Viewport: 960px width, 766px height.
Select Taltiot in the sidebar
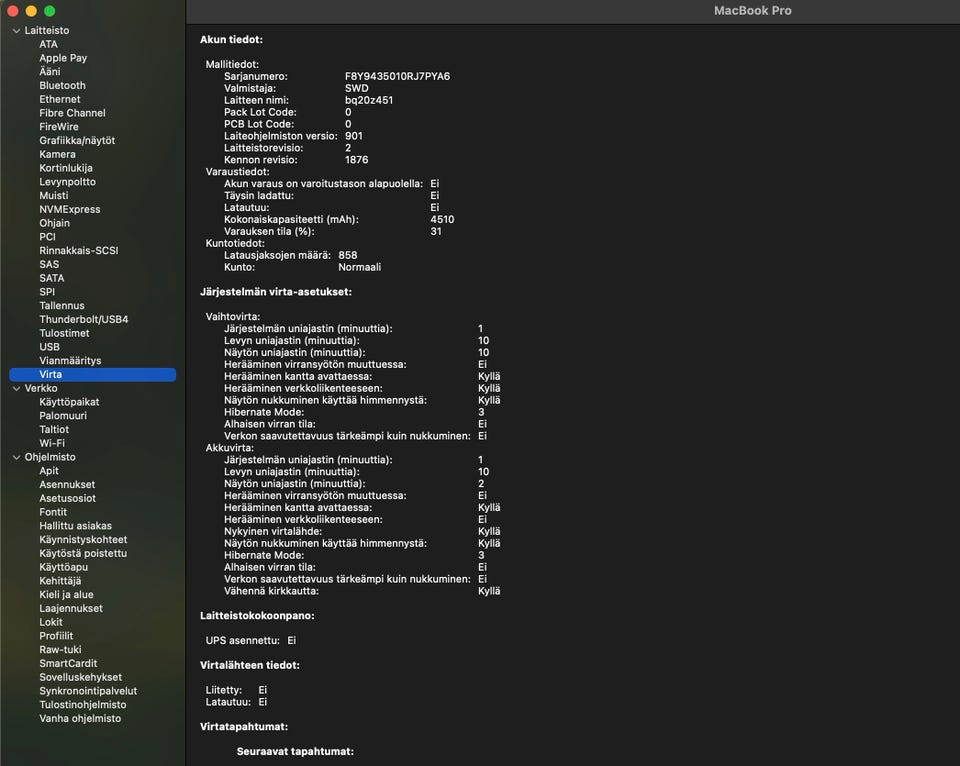point(54,430)
